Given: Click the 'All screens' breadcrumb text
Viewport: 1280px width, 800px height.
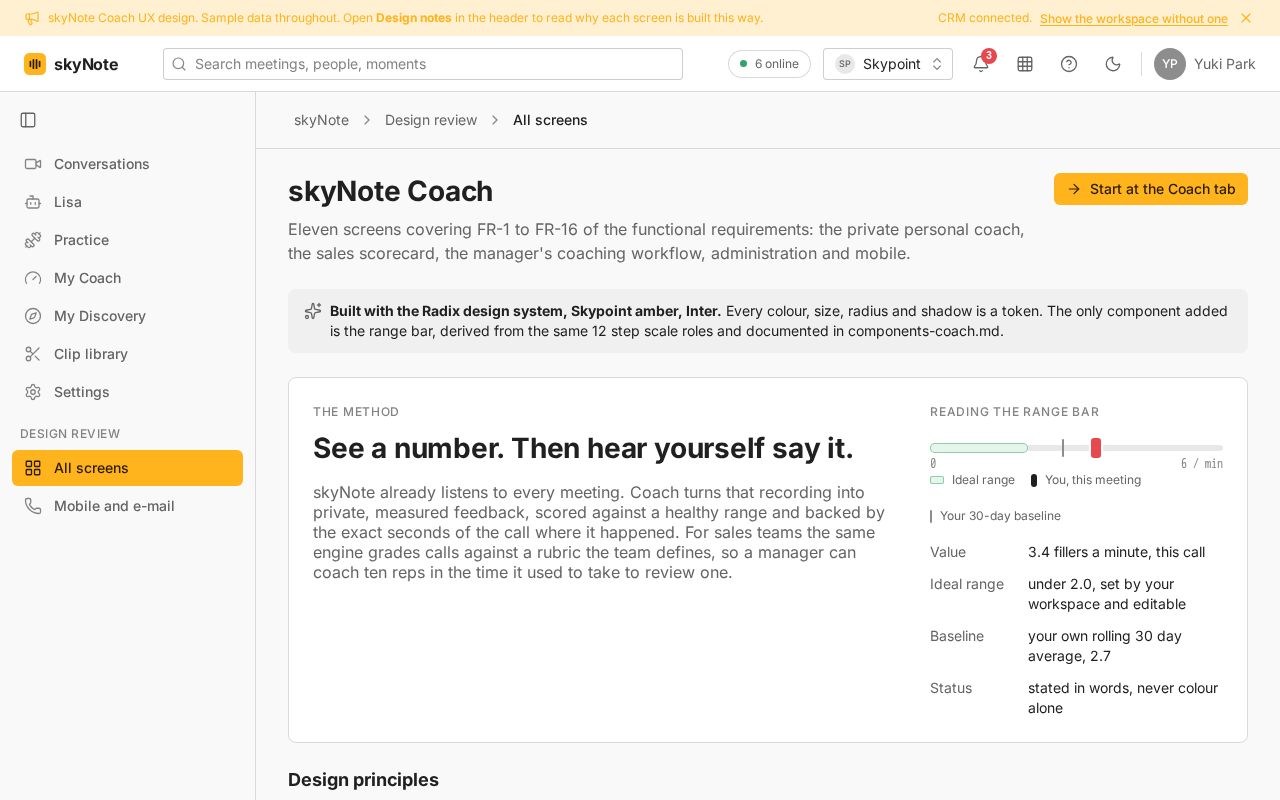Looking at the screenshot, I should click(550, 120).
